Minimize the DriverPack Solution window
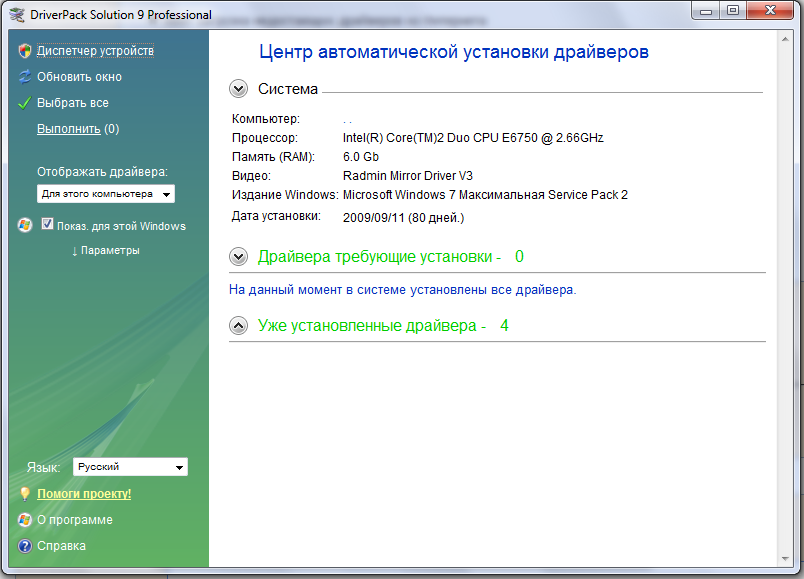 (706, 11)
